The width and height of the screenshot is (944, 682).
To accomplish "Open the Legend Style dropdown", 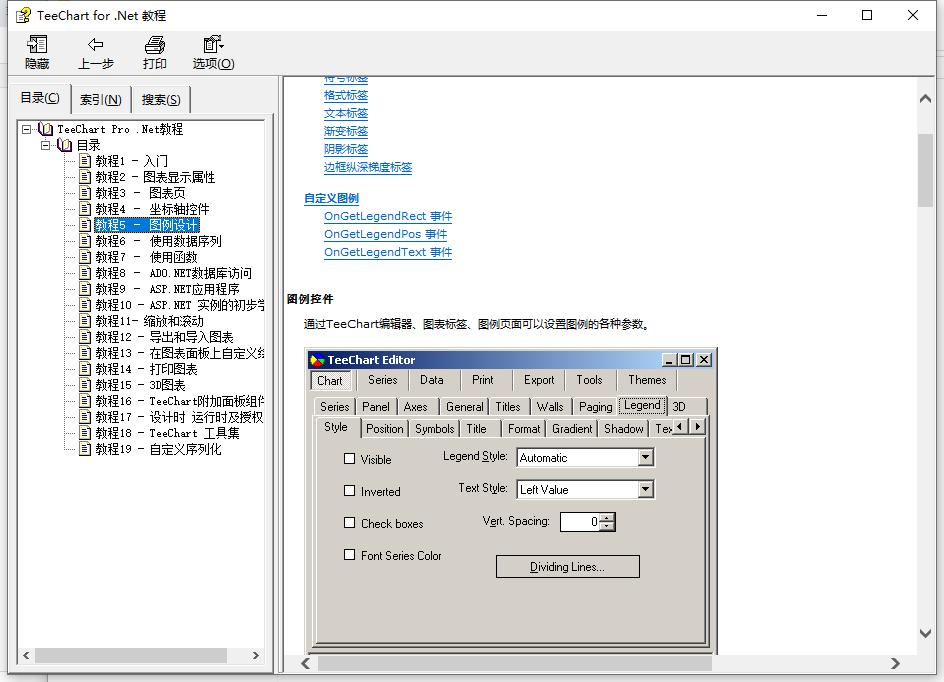I will [645, 457].
